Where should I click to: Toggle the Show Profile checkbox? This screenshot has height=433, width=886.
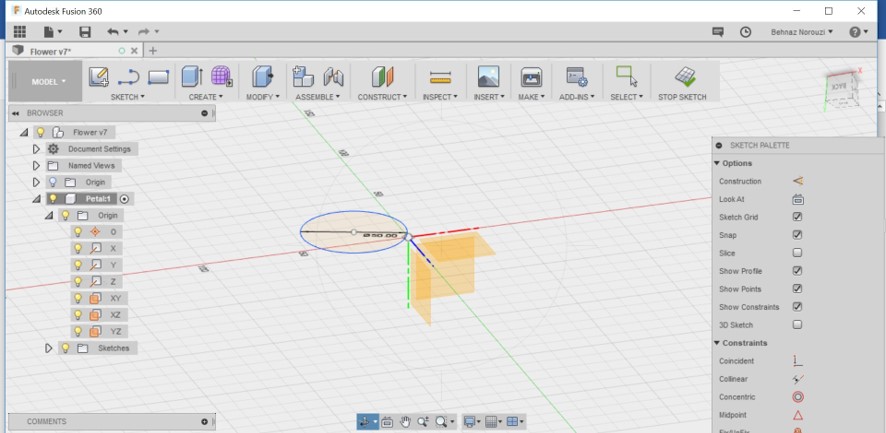coord(797,271)
